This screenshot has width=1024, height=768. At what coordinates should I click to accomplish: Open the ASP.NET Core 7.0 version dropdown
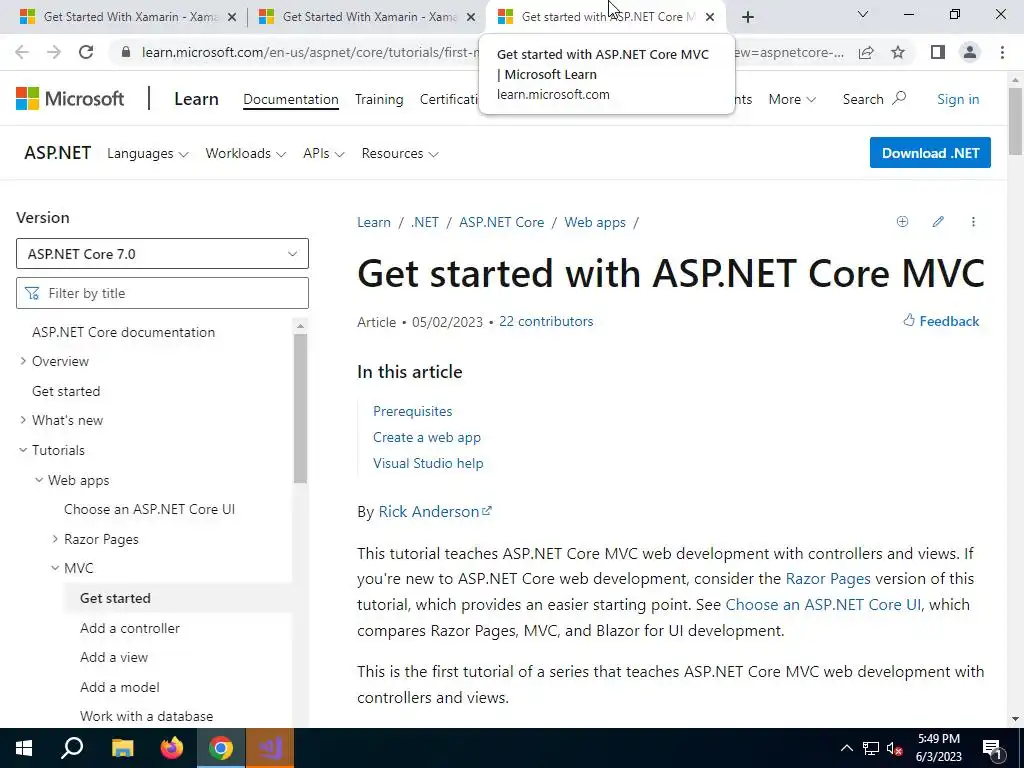tap(162, 253)
